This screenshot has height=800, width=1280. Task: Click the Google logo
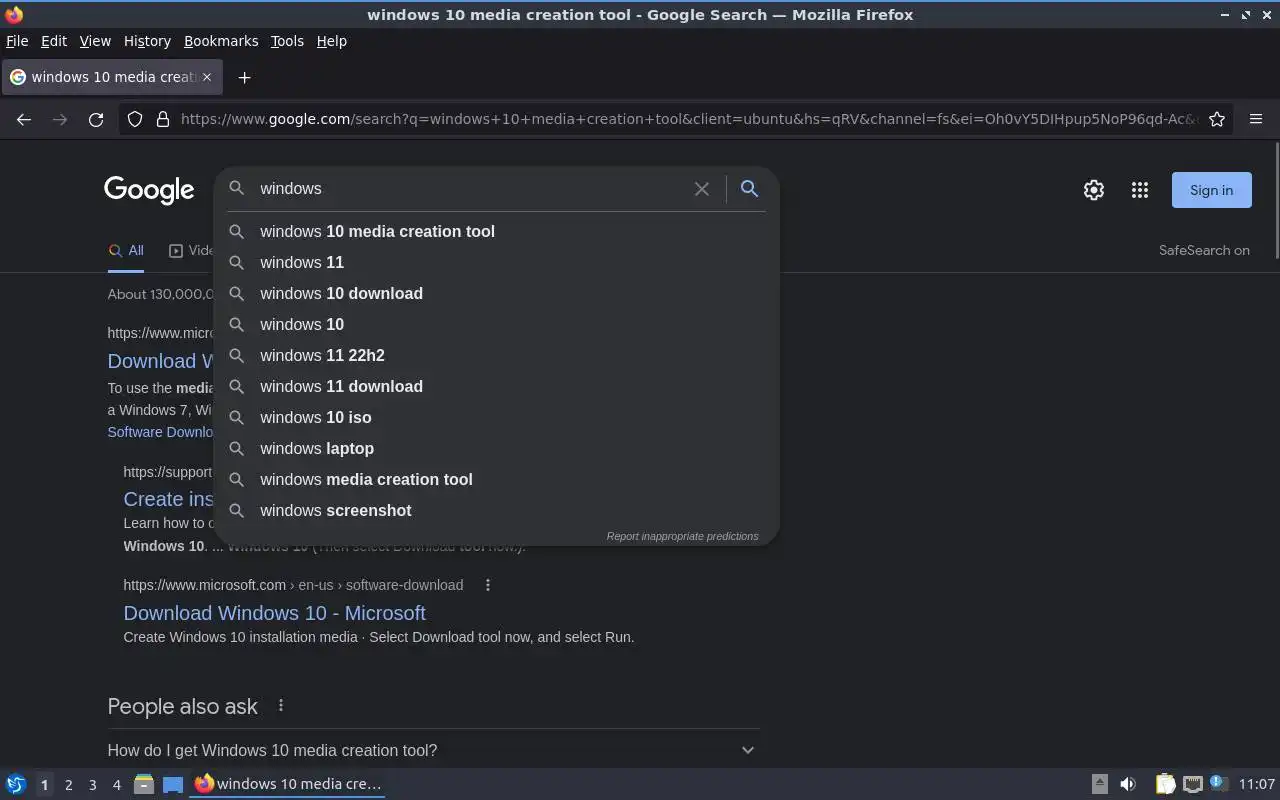149,190
